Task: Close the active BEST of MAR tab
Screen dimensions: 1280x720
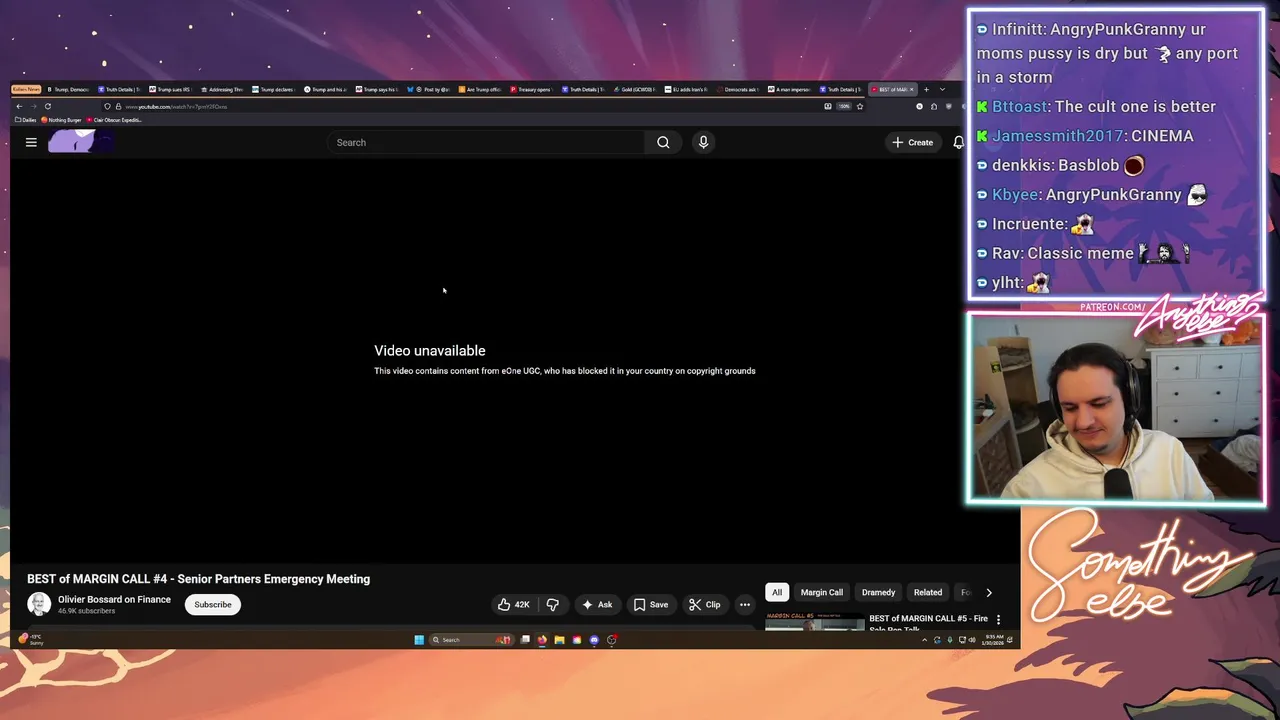Action: point(911,89)
